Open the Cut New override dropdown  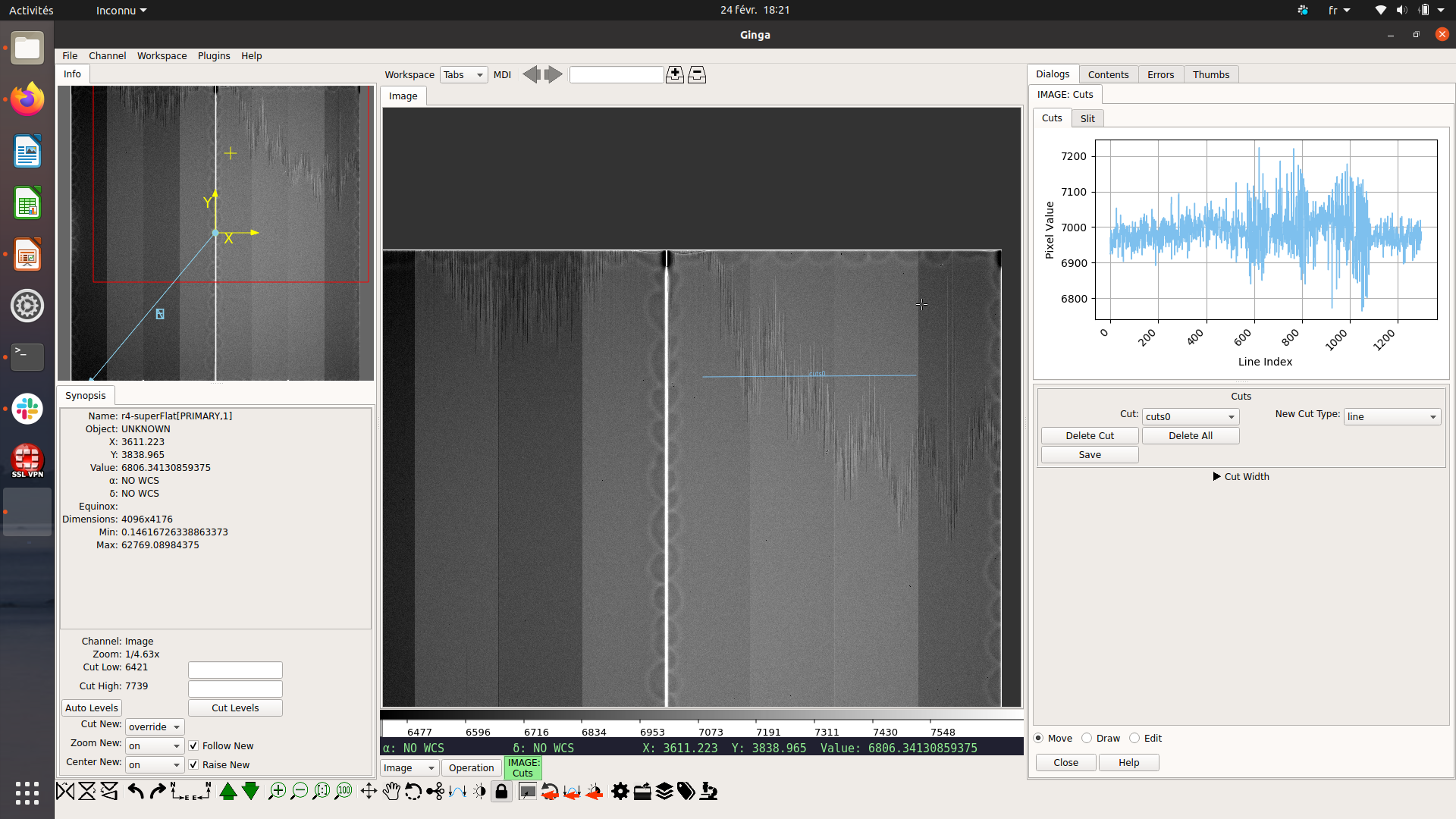coord(155,727)
